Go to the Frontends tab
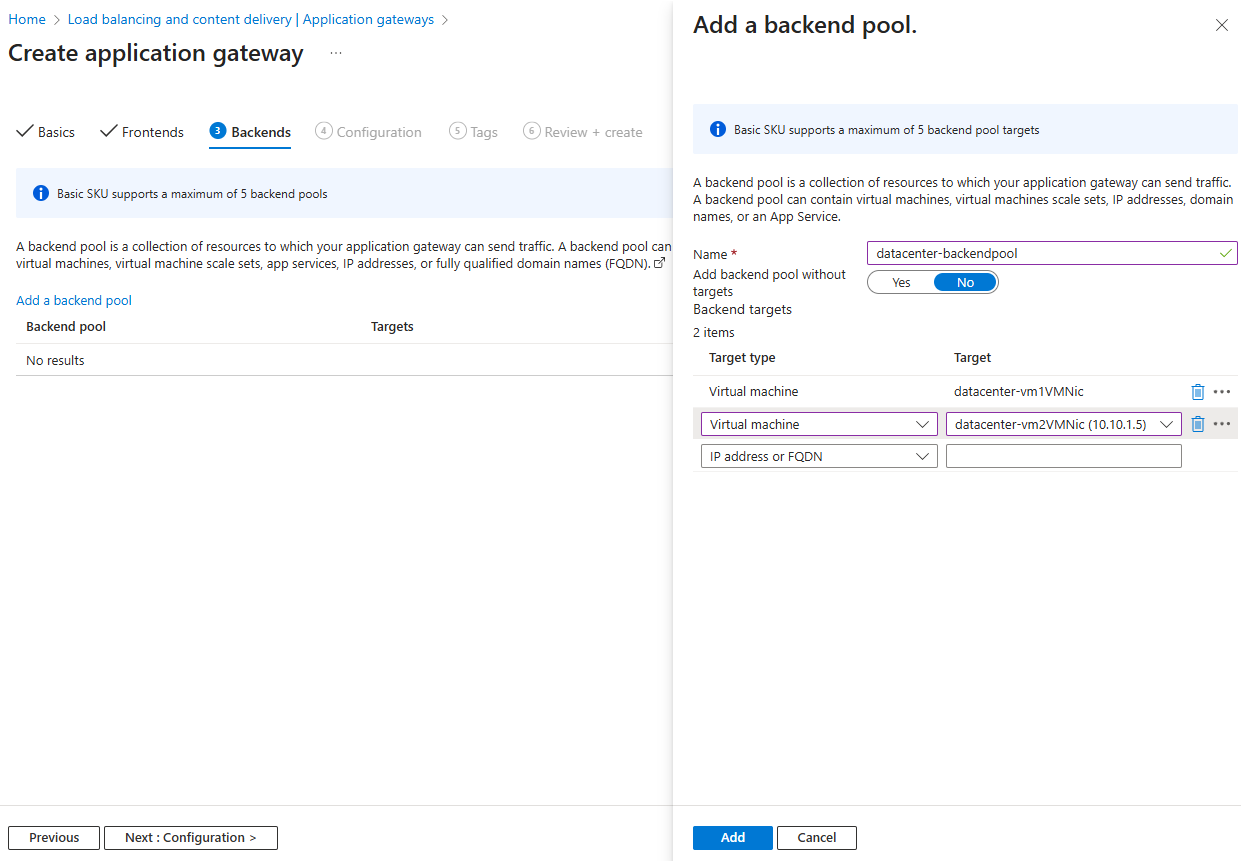This screenshot has width=1241, height=861. 142,132
